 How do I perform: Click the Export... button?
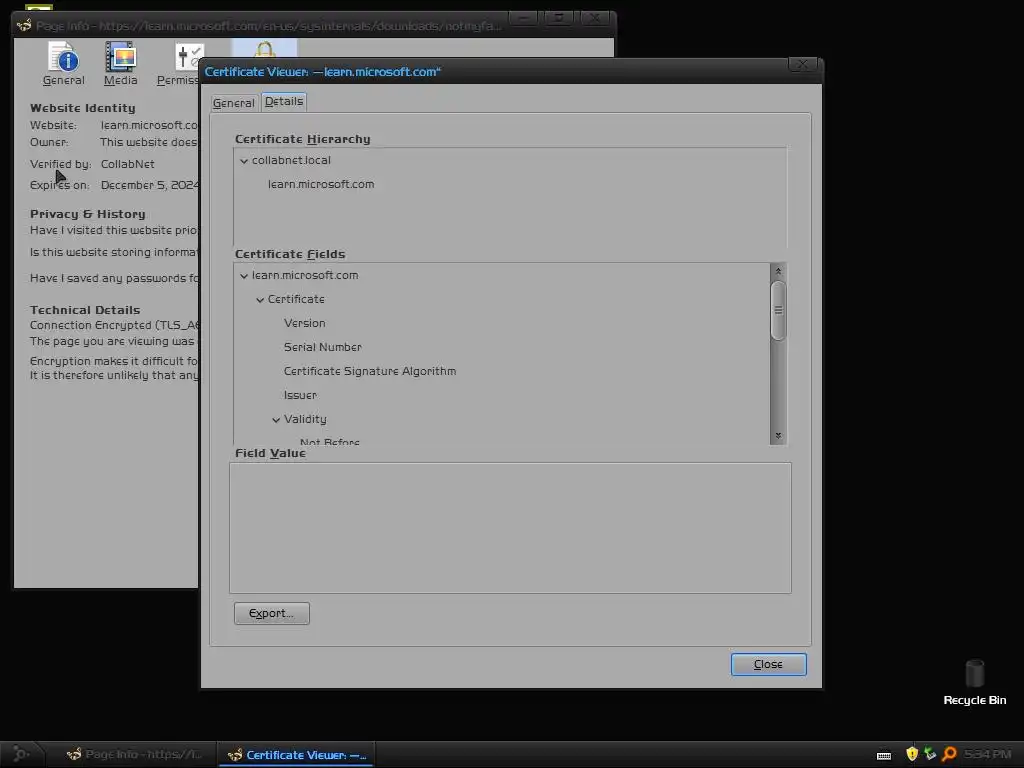point(272,613)
